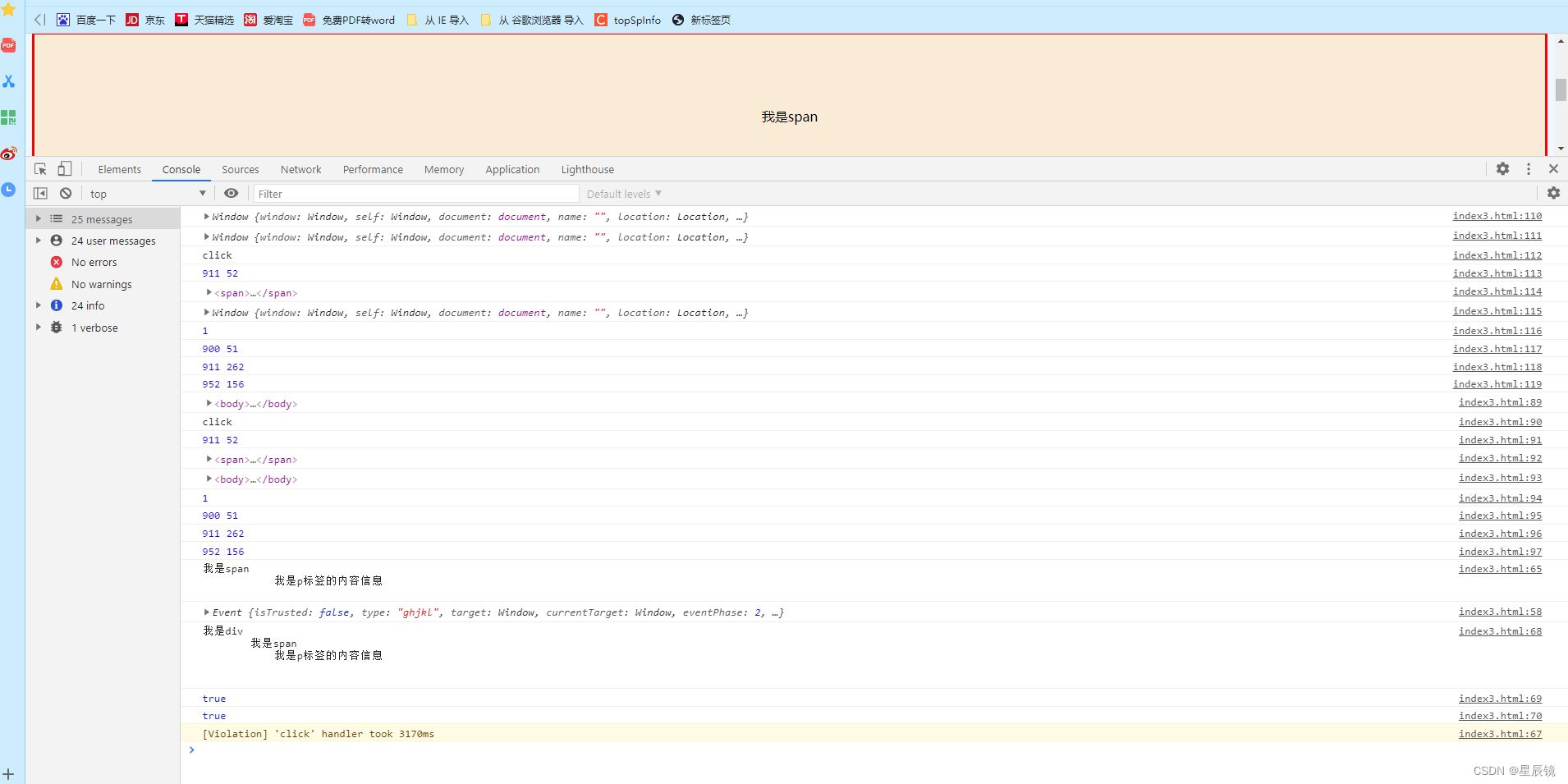Open source link index3.html:119

point(1497,384)
